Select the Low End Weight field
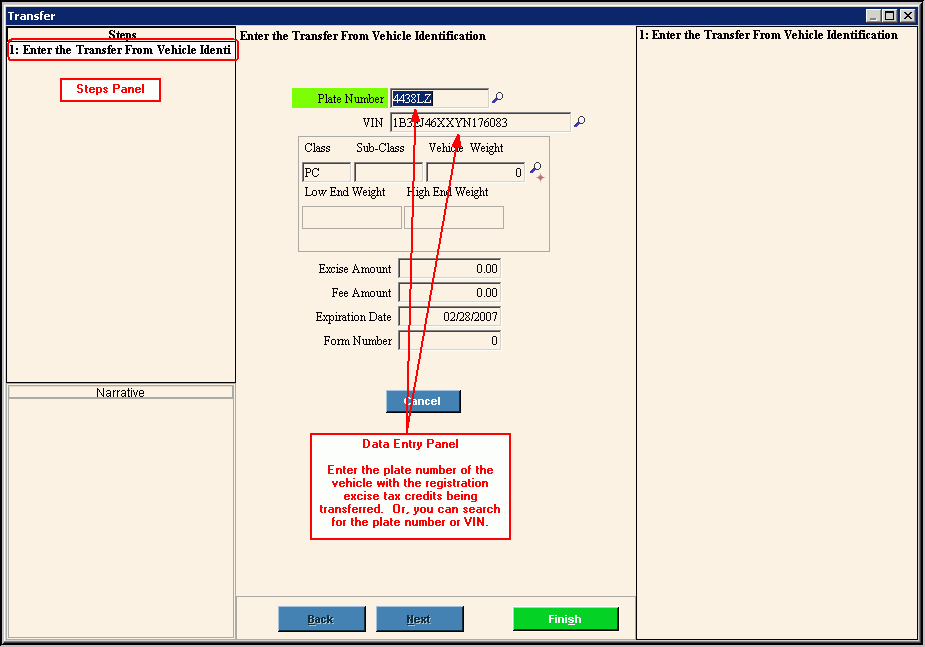925x647 pixels. click(351, 217)
